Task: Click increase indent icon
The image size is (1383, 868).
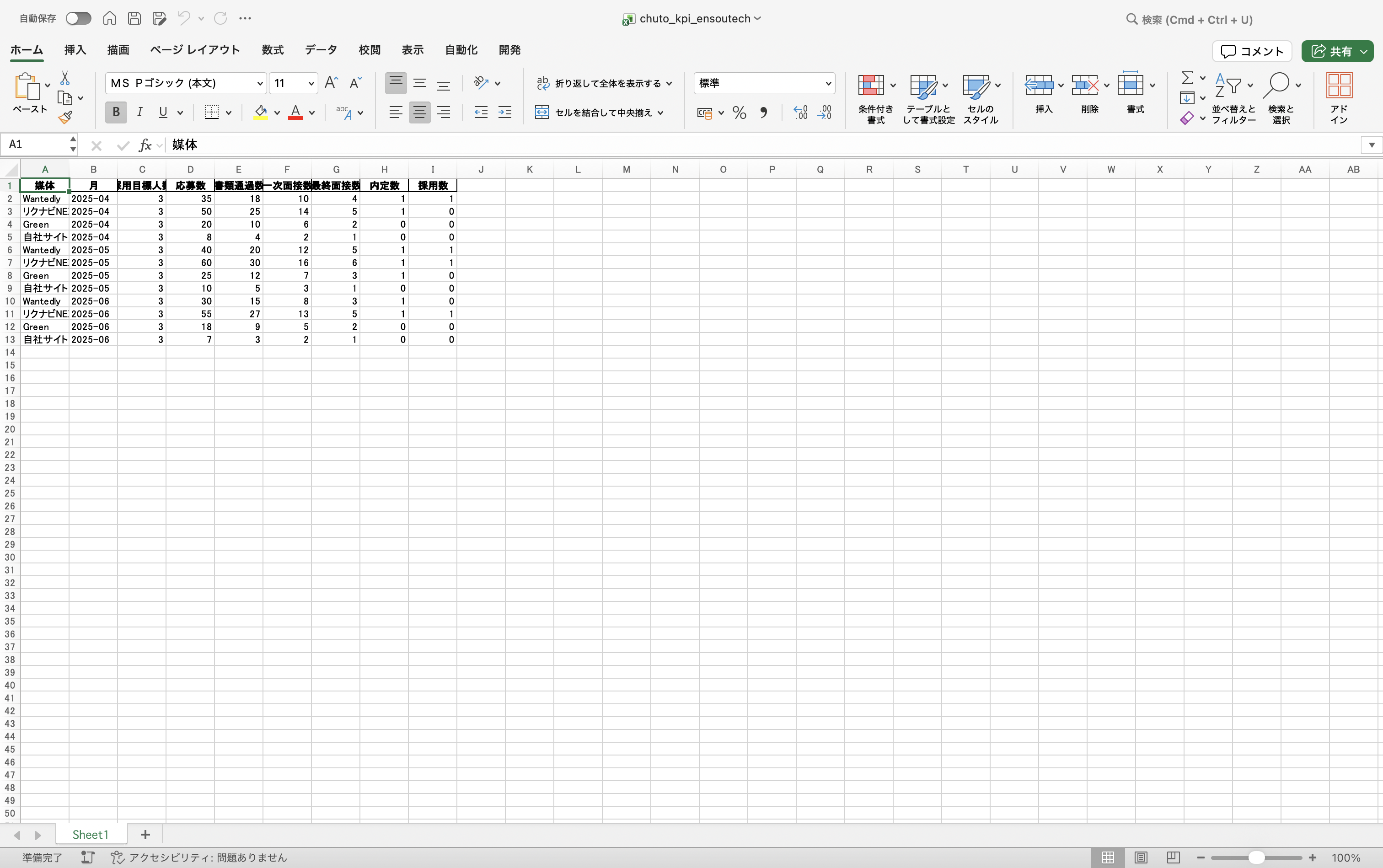Action: click(504, 113)
